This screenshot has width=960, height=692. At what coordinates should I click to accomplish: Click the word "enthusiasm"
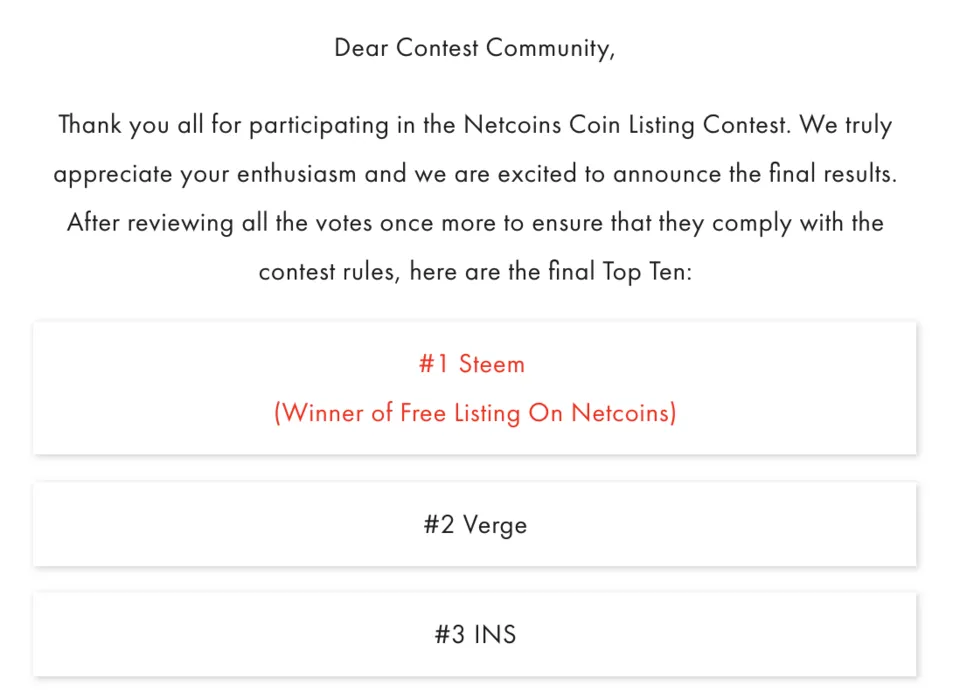[x=296, y=175]
